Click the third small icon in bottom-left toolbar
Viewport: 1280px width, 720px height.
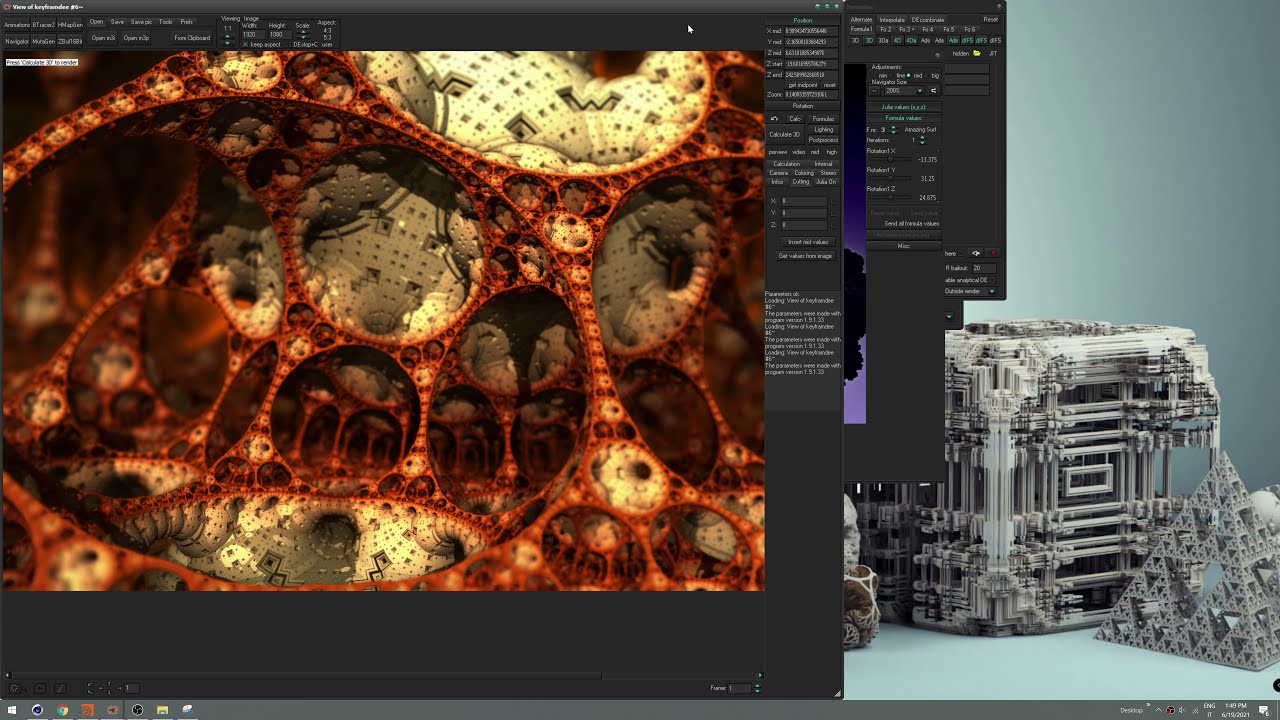60,688
